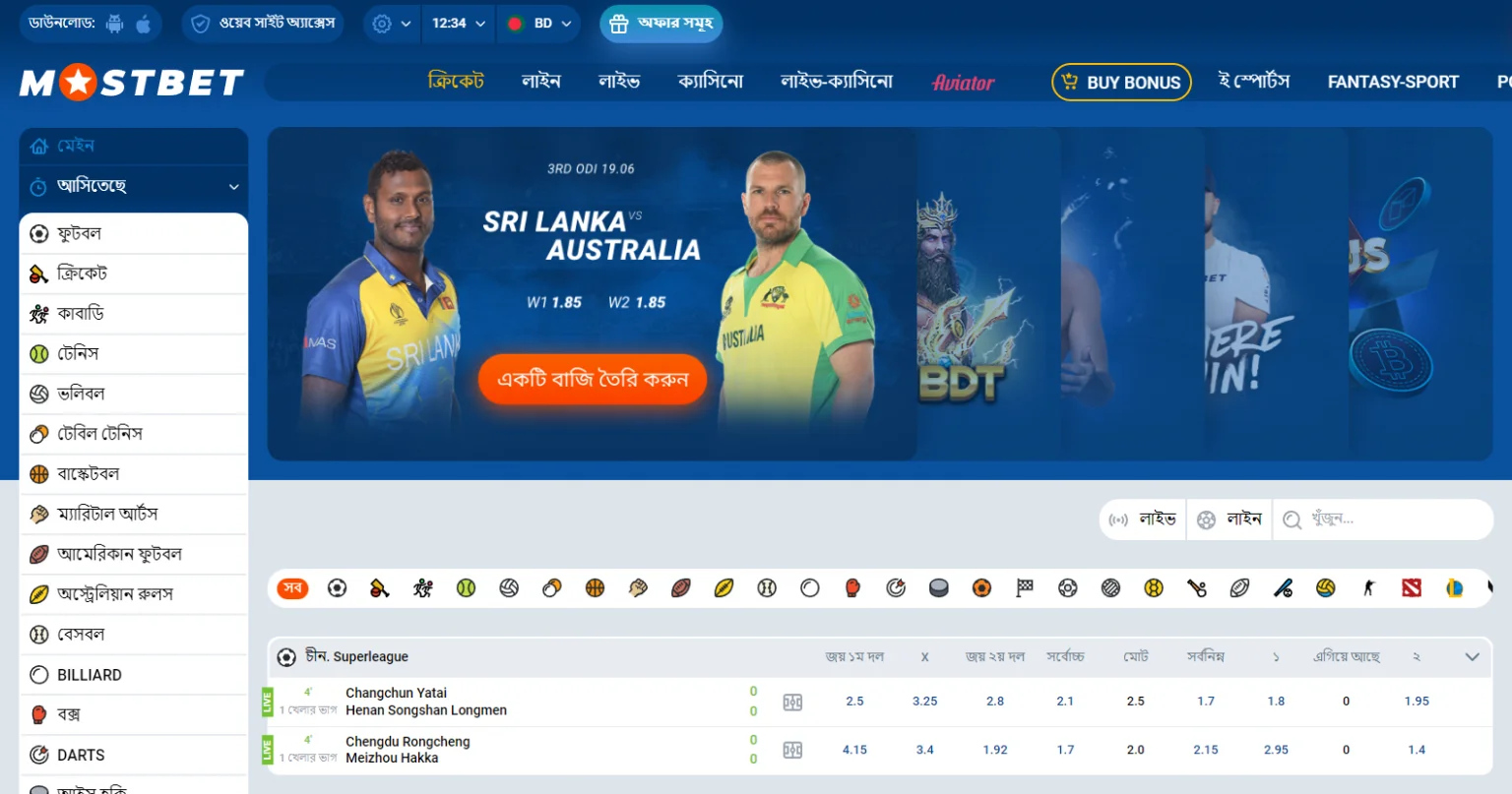Open the settings gear dropdown

click(392, 24)
